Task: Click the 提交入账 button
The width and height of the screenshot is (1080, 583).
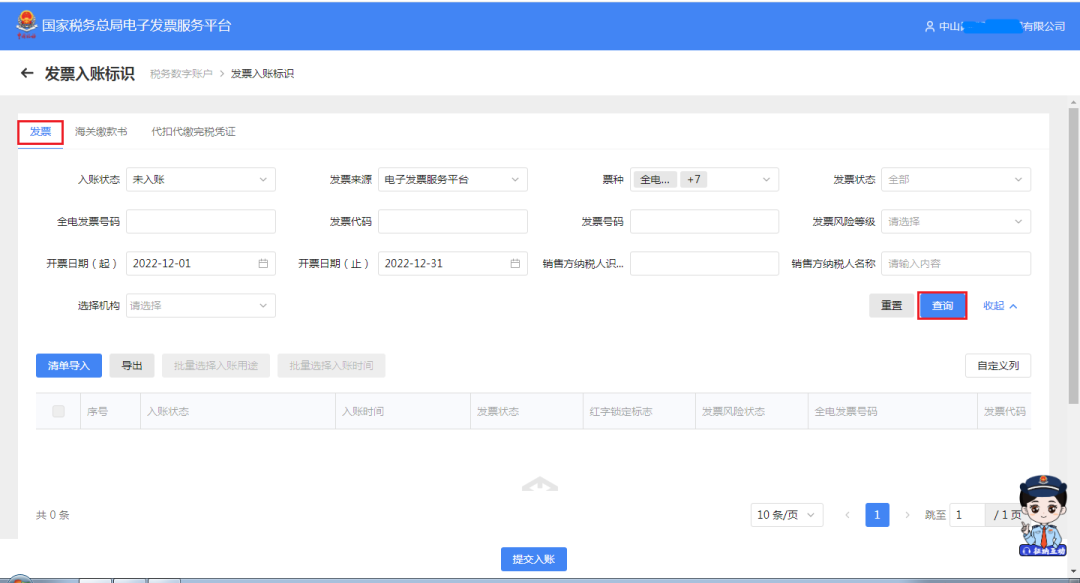Action: tap(533, 559)
